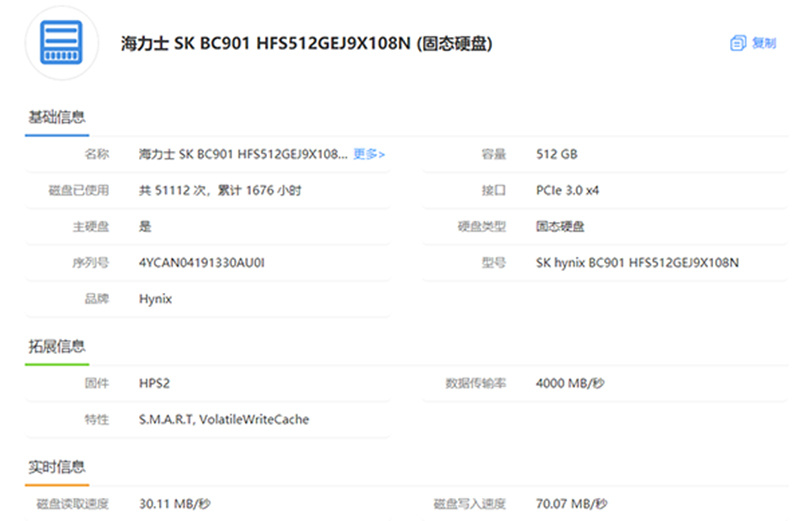
Task: Click the 名称 value 海力士 SK BC901 HFS512GEJ9X108...
Action: [x=243, y=154]
